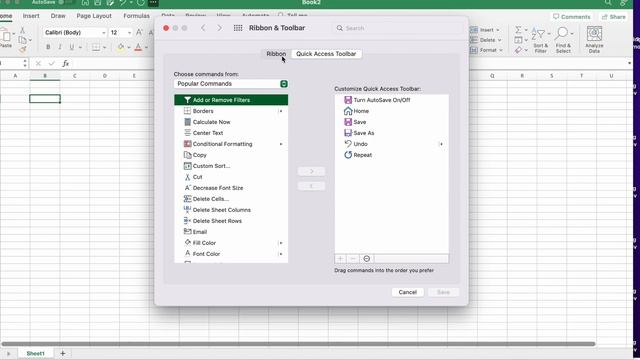Select Add or Remove Filters command
640x360 pixels.
click(231, 100)
